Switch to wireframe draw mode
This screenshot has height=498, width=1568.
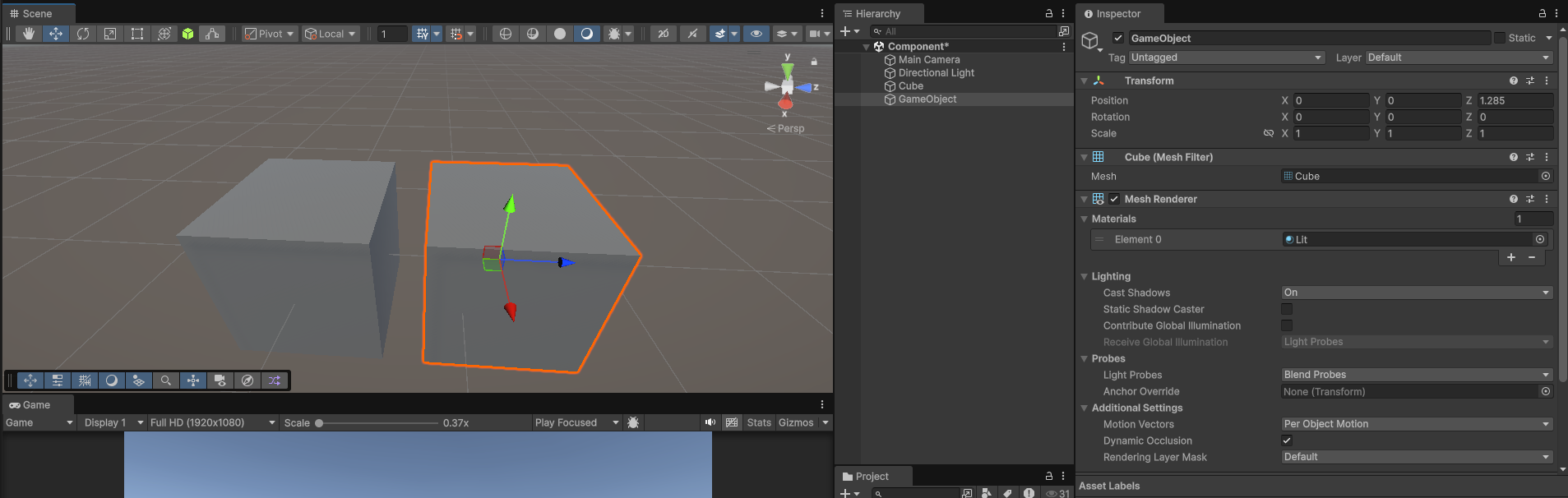click(x=506, y=34)
